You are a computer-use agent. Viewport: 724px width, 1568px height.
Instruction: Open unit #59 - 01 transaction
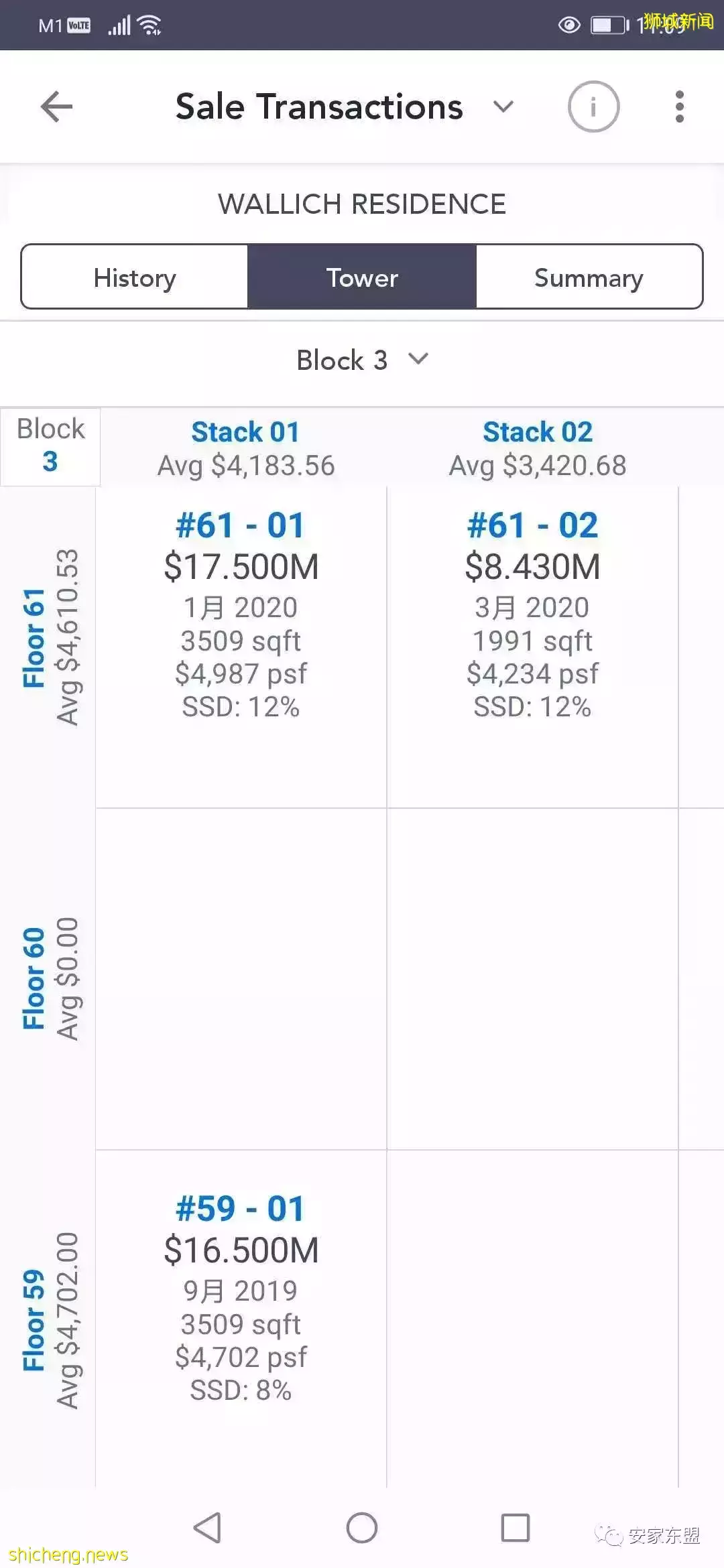coord(241,1297)
